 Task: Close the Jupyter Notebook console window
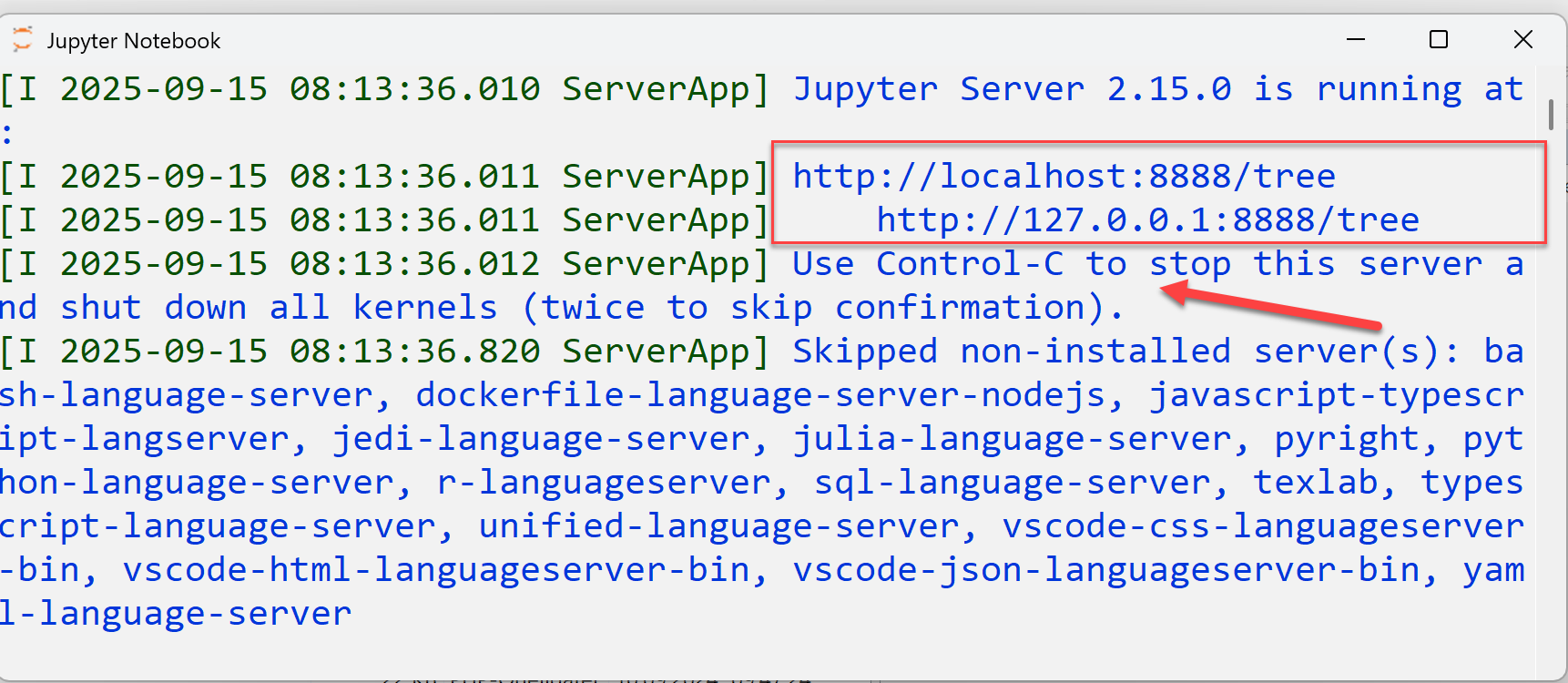tap(1523, 39)
